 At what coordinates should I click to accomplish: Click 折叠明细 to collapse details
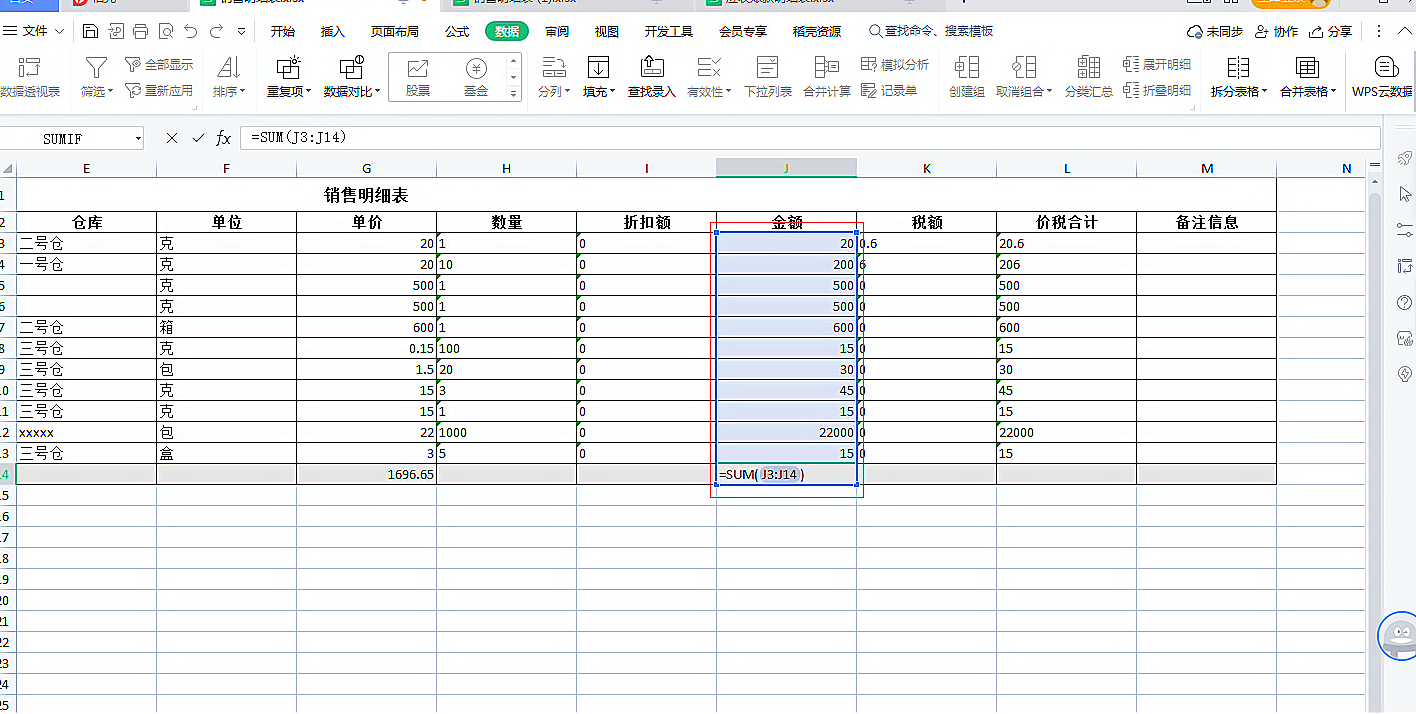click(1157, 90)
